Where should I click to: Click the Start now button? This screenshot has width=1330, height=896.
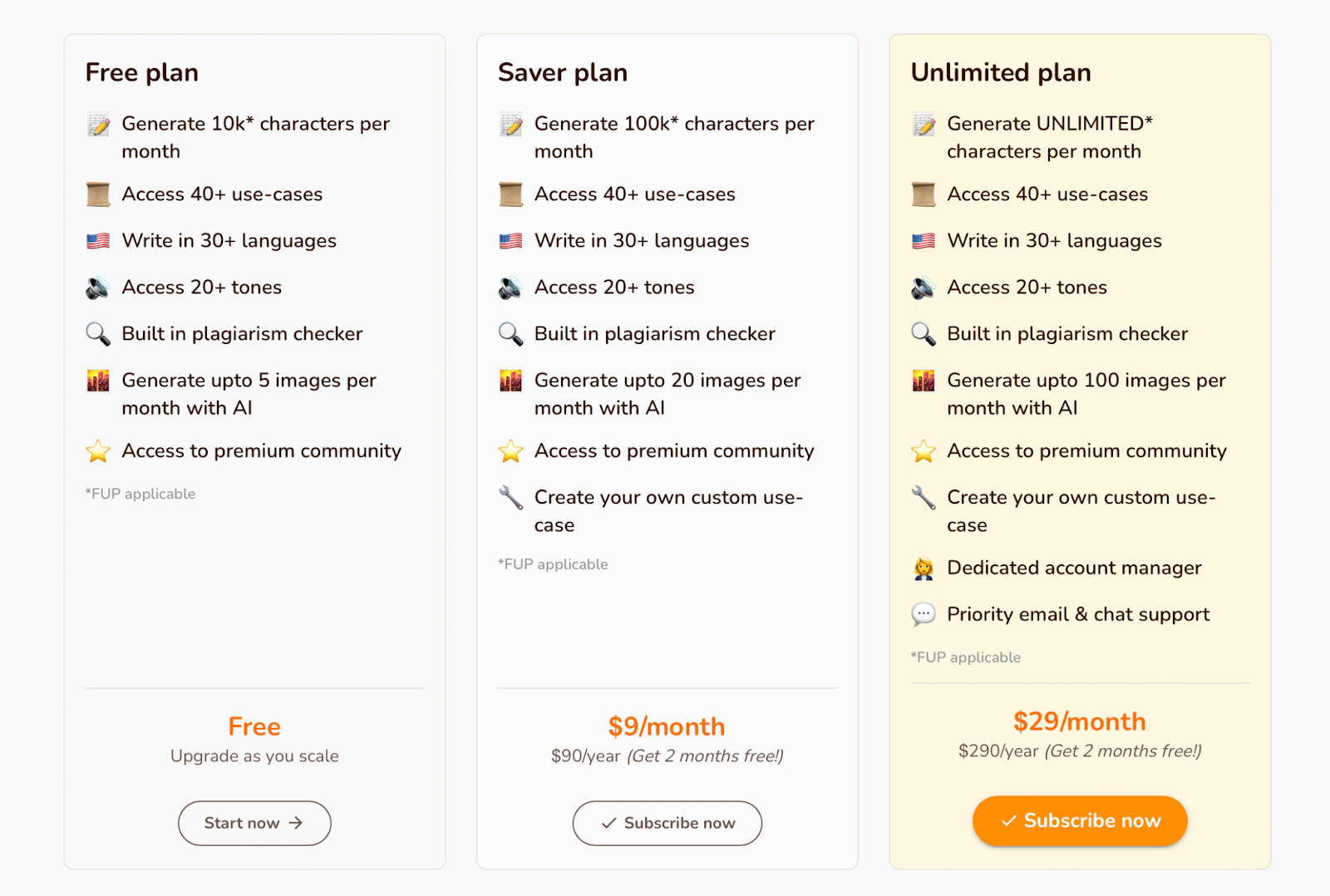pos(254,823)
